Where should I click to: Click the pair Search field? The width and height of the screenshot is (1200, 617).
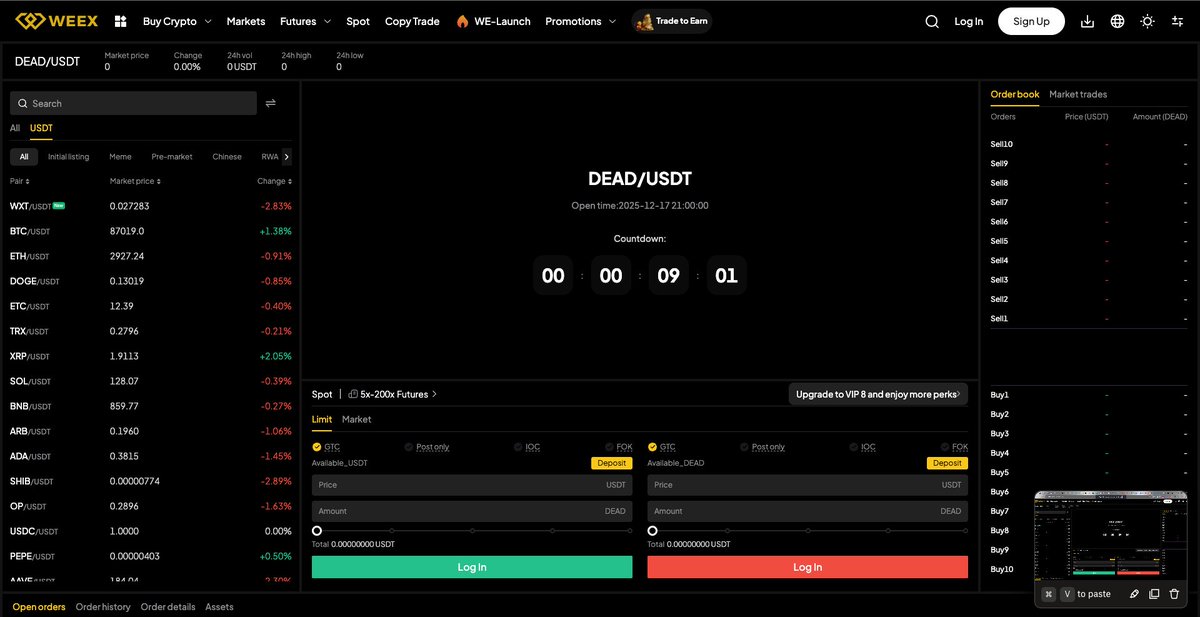(133, 103)
